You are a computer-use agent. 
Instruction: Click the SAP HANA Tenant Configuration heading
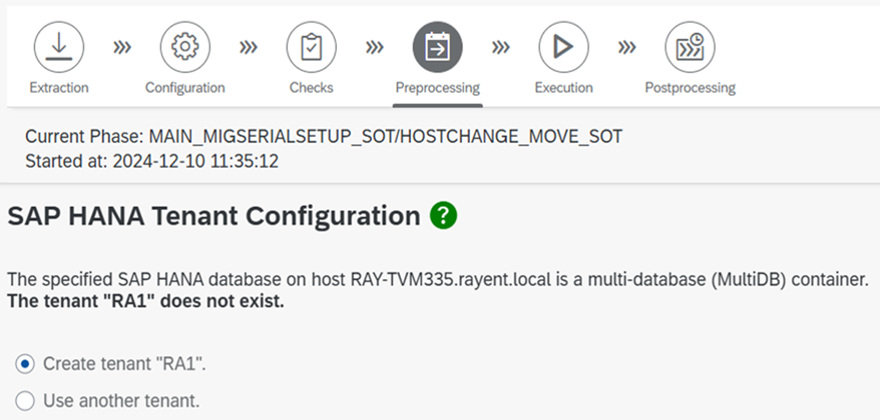[x=213, y=215]
